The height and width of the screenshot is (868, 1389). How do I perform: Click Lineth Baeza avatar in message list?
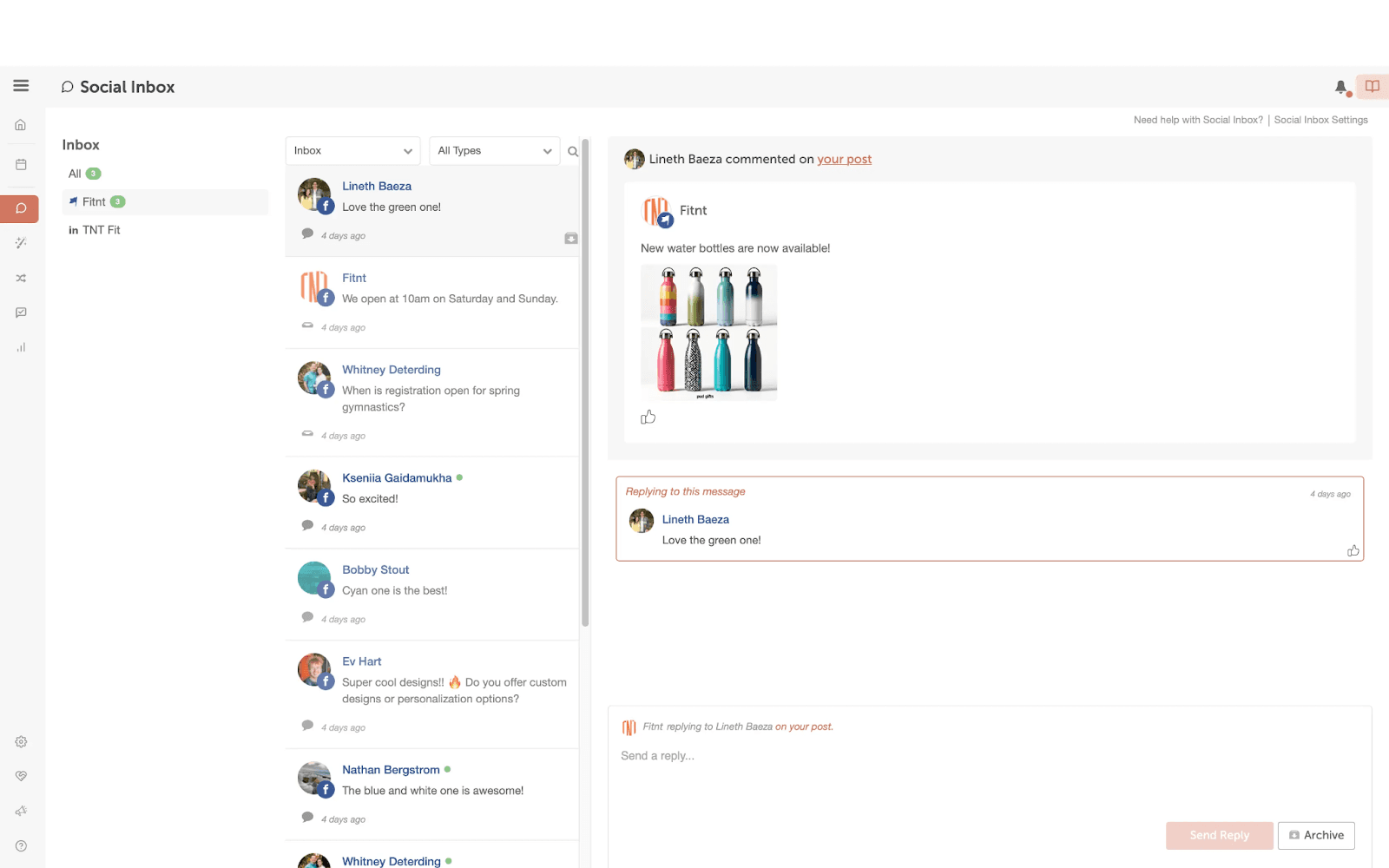314,194
